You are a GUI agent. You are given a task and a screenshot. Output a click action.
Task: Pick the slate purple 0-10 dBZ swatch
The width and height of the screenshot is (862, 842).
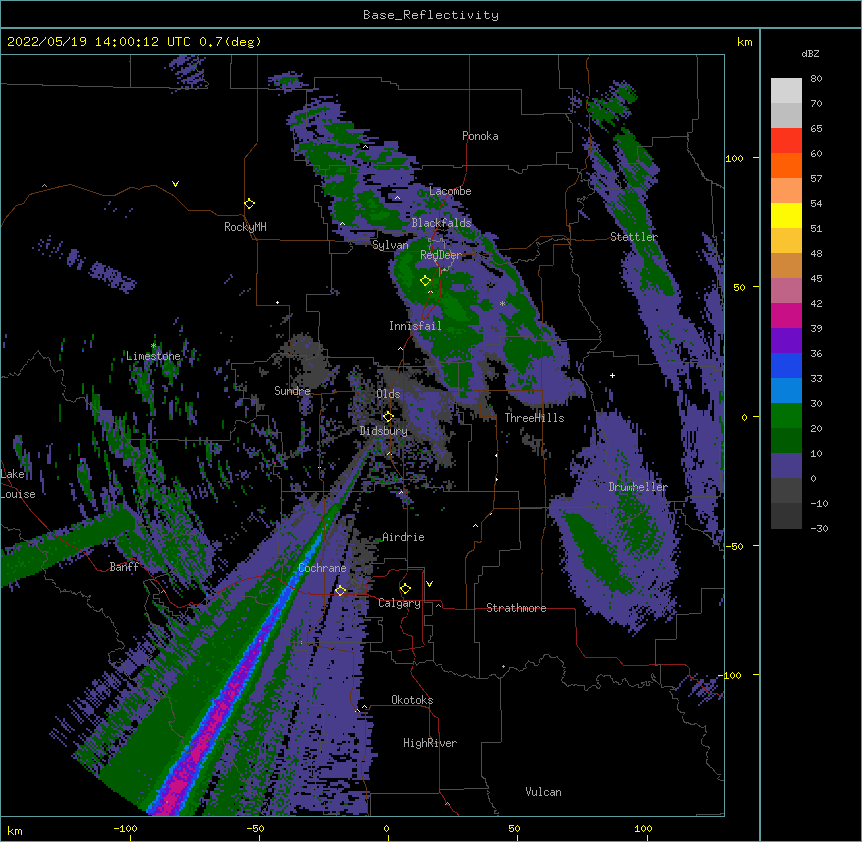(786, 466)
